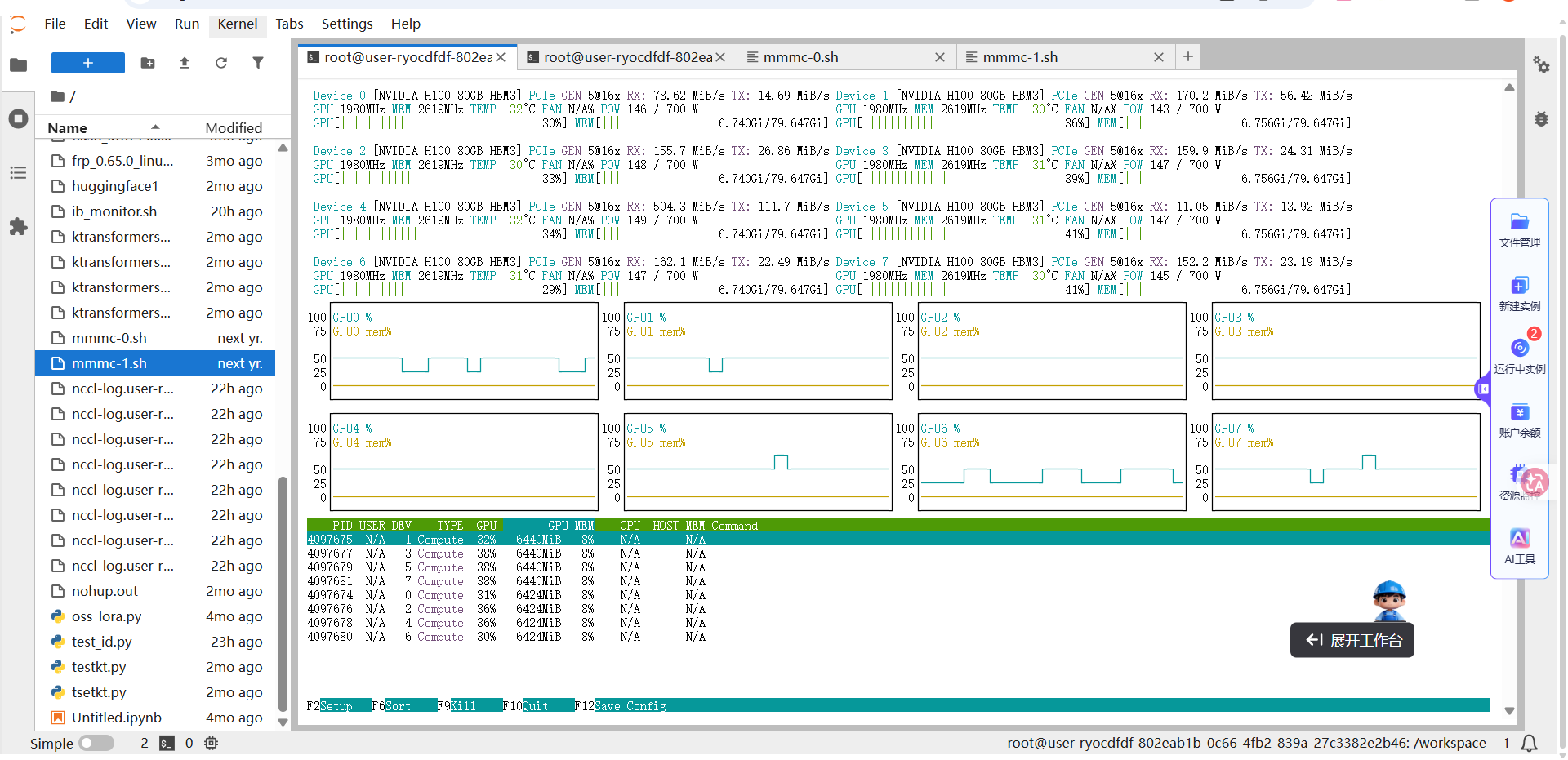Toggle the file filter funnel icon

[x=258, y=63]
